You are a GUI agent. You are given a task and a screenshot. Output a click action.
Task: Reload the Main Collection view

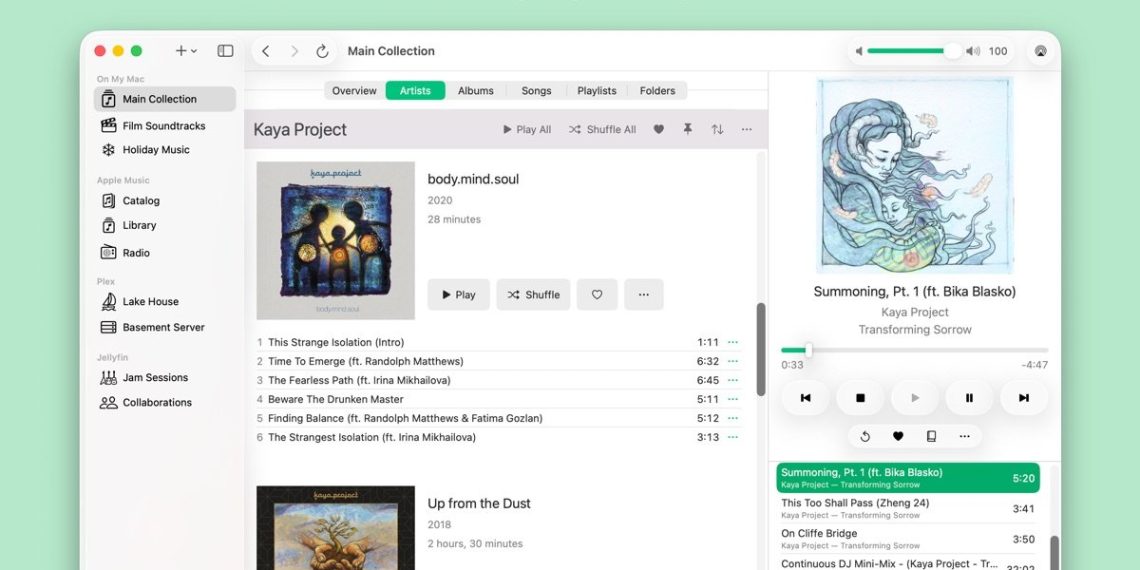pyautogui.click(x=322, y=51)
